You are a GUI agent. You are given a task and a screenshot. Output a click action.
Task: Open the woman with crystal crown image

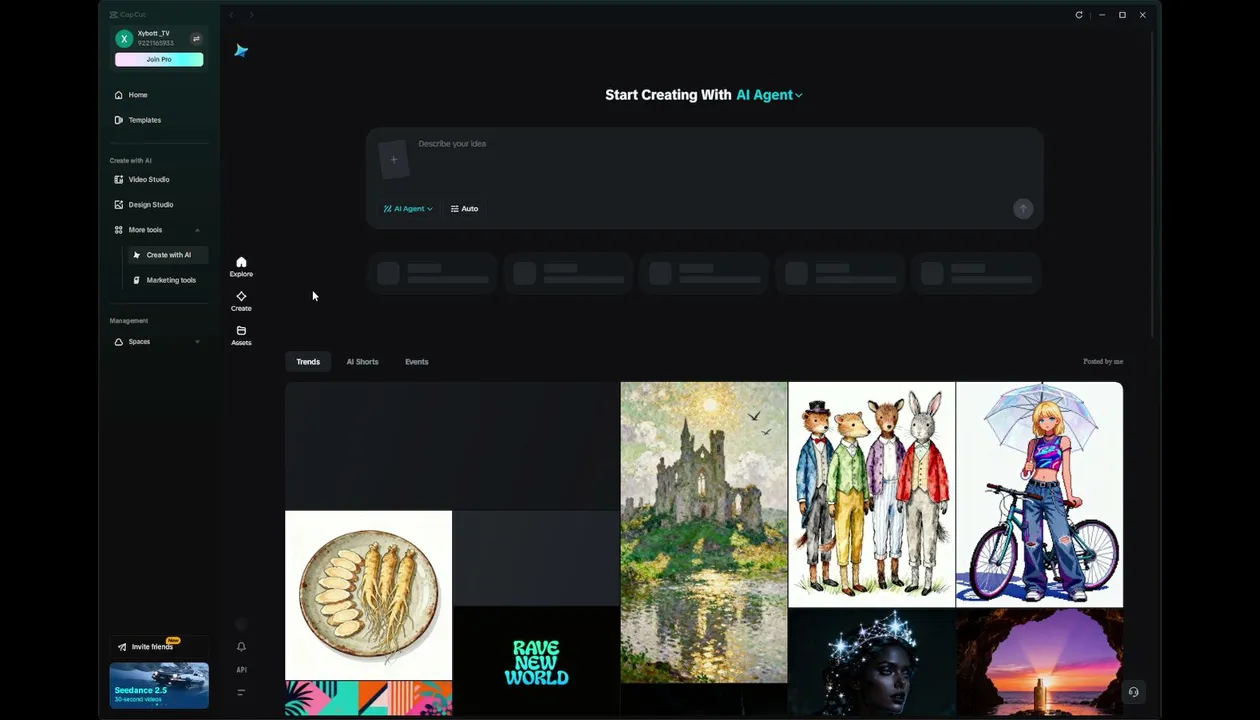click(871, 663)
